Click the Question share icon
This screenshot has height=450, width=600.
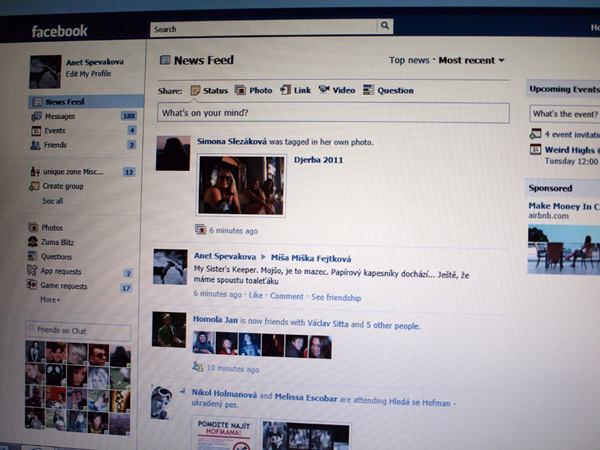[x=368, y=90]
